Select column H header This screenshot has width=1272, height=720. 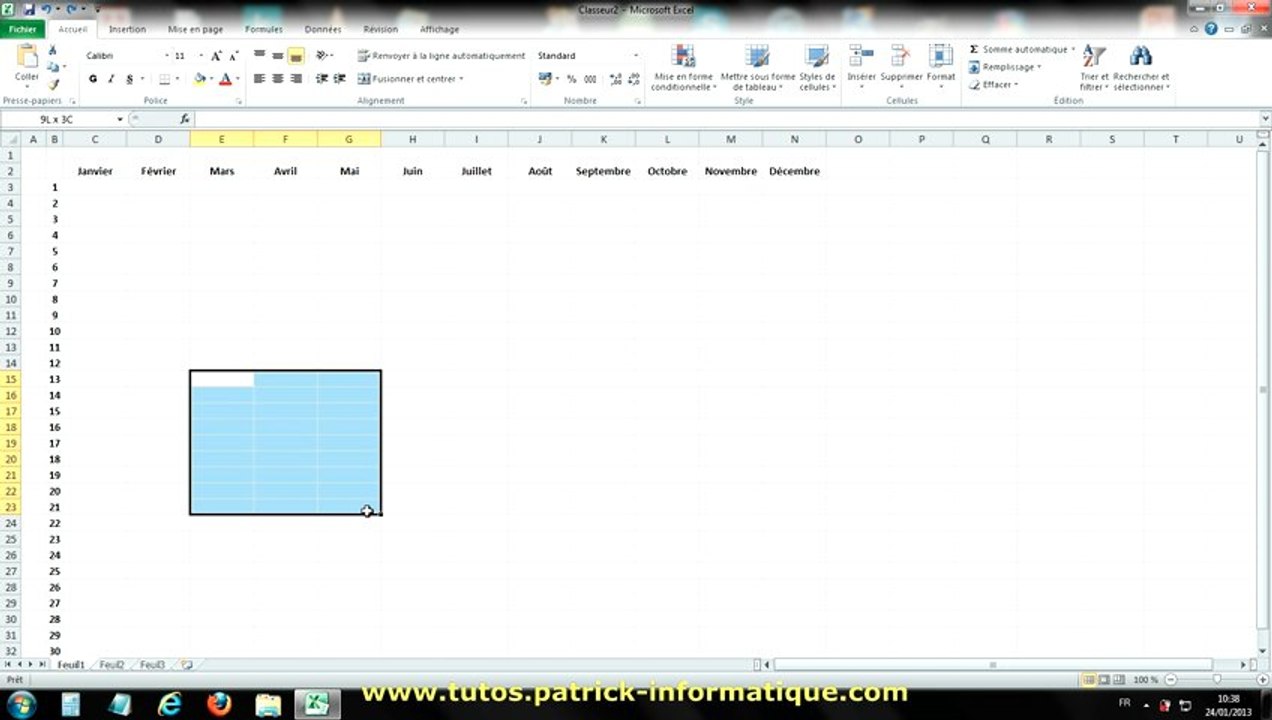click(412, 139)
